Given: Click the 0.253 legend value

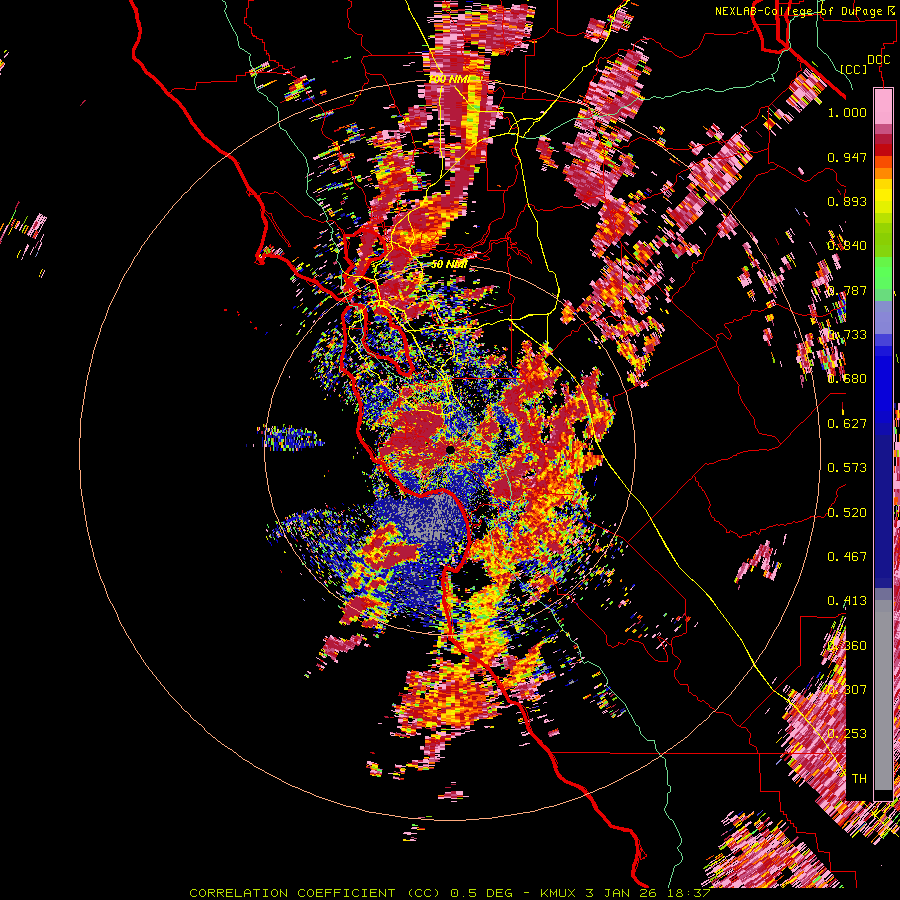Looking at the screenshot, I should pyautogui.click(x=847, y=734).
